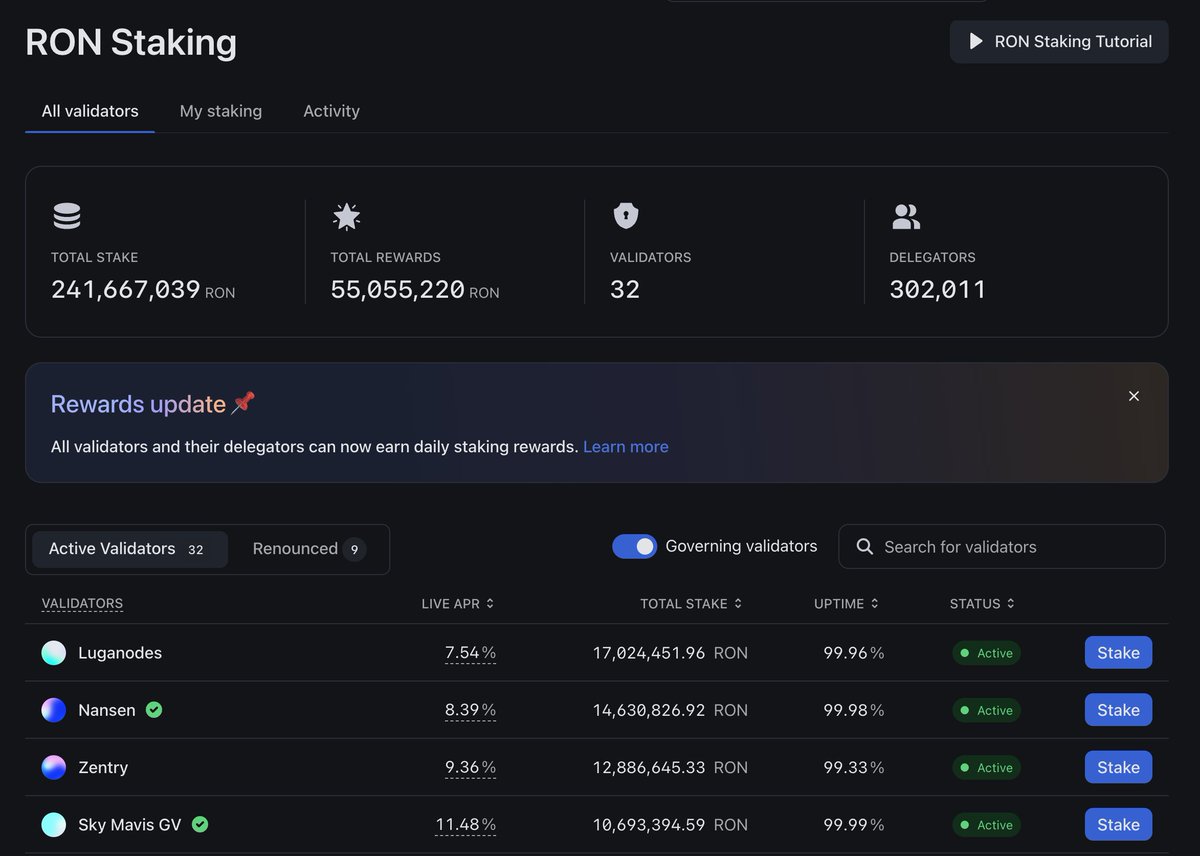Click the Active status badge for Zentry
Viewport: 1200px width, 856px height.
[x=986, y=768]
